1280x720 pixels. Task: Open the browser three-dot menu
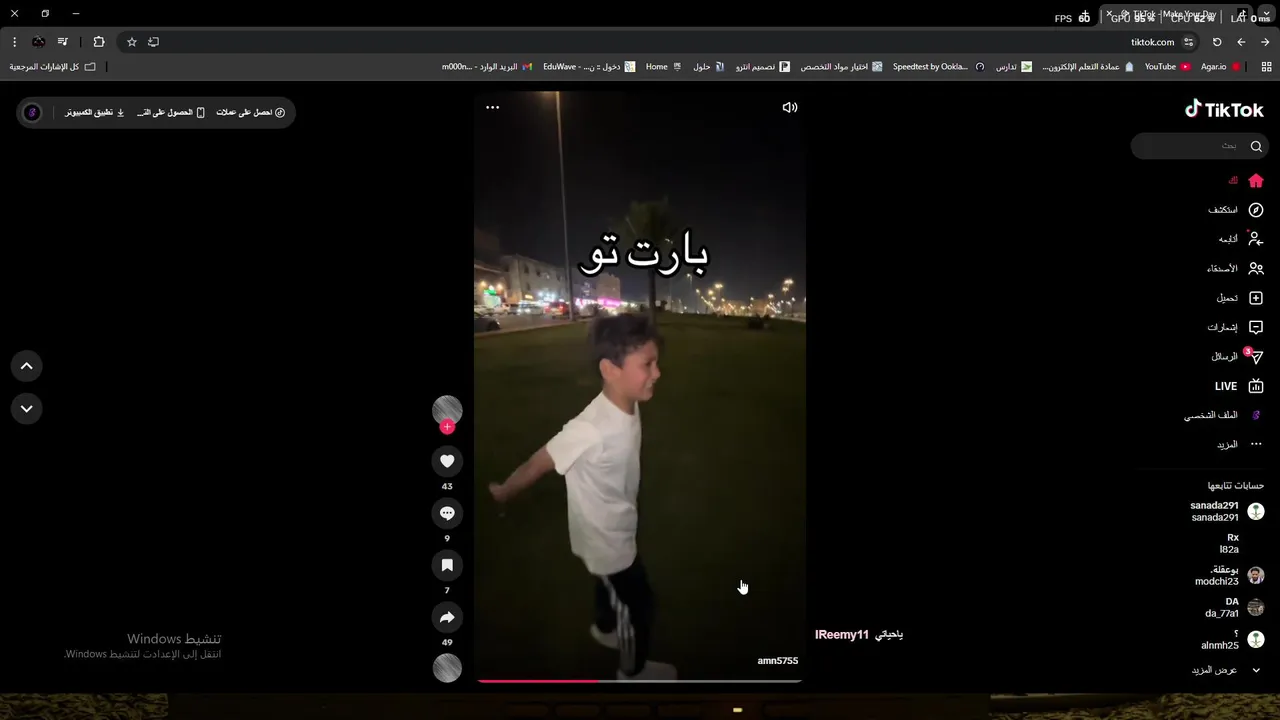click(14, 42)
